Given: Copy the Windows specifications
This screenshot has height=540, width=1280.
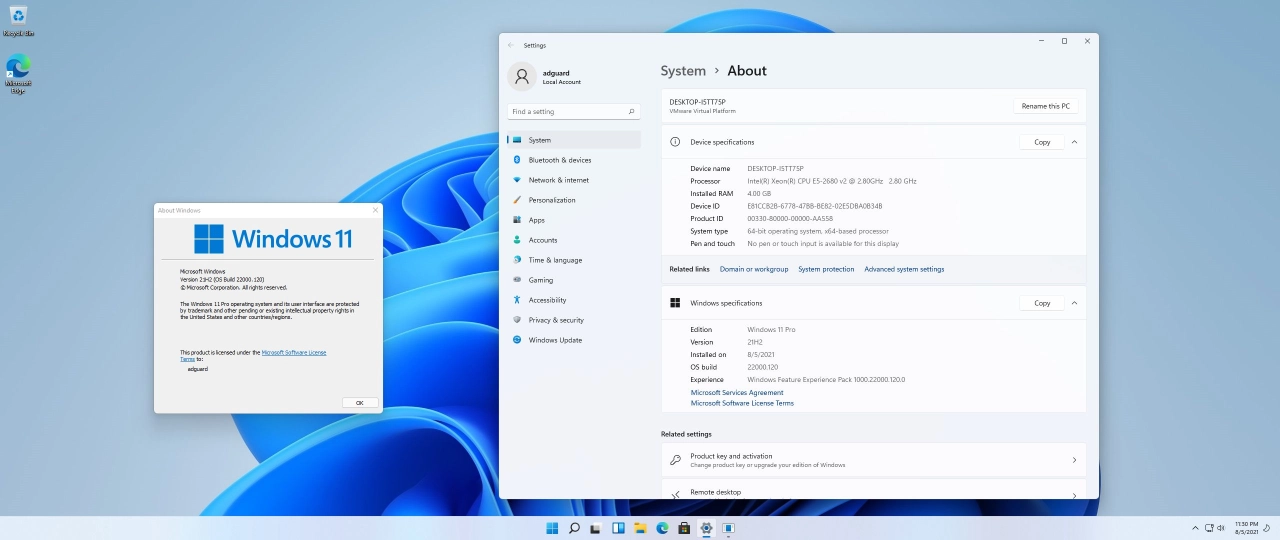Looking at the screenshot, I should pos(1042,303).
